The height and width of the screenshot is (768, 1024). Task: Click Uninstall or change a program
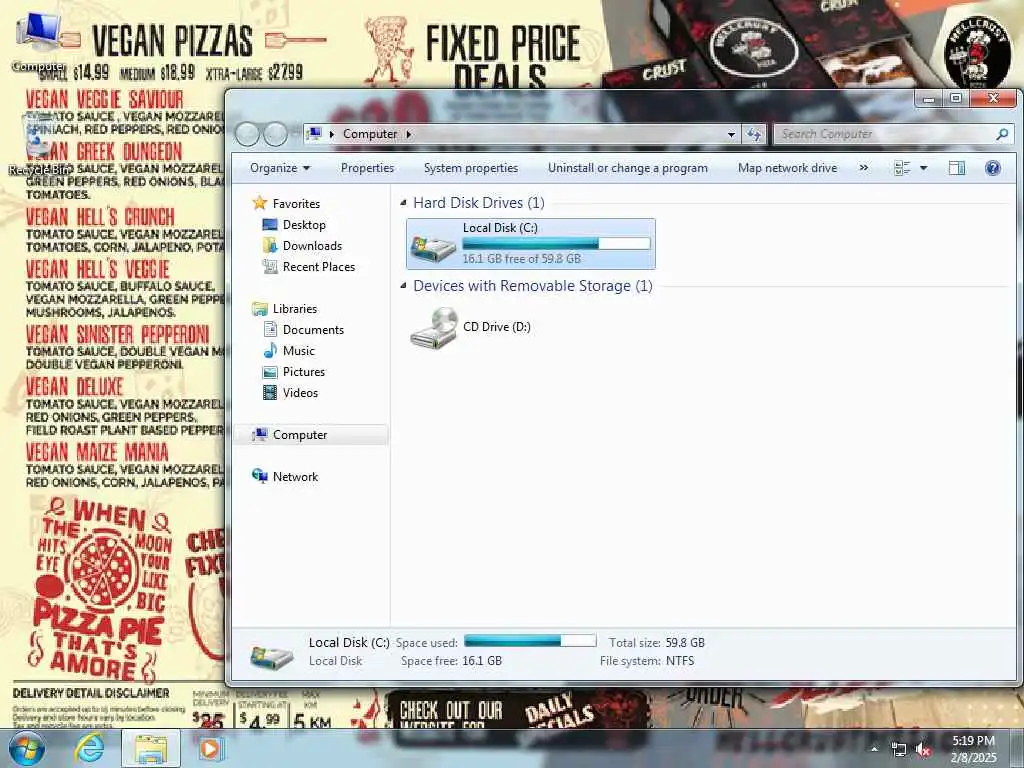[x=628, y=168]
